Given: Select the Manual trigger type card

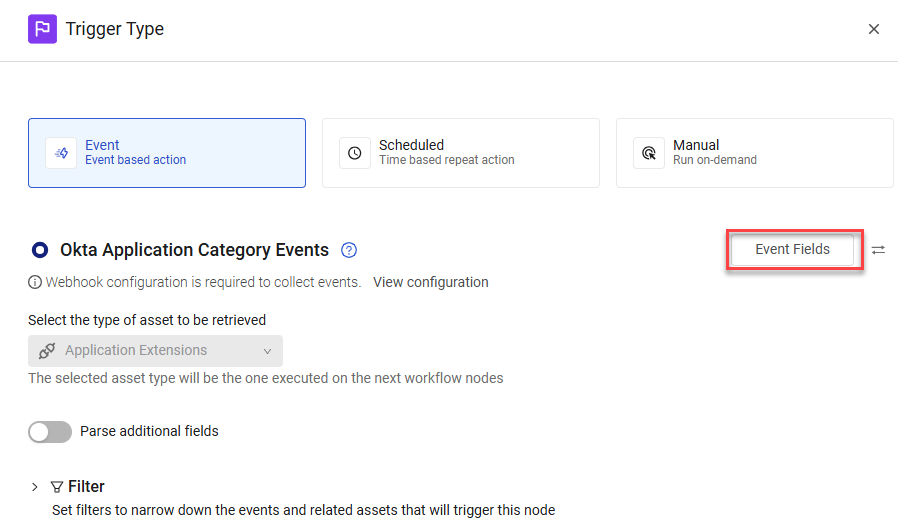Looking at the screenshot, I should (x=755, y=153).
